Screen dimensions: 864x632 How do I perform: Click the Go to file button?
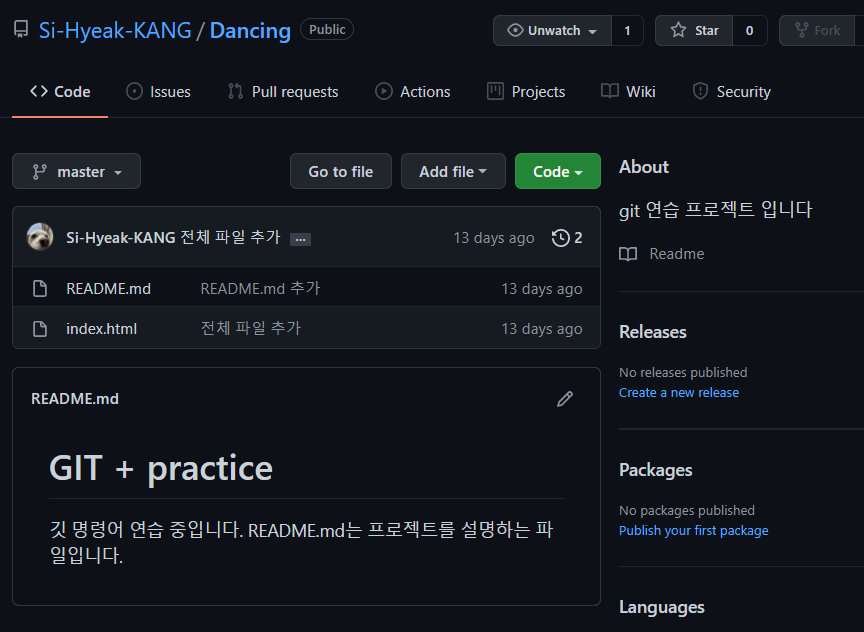341,171
